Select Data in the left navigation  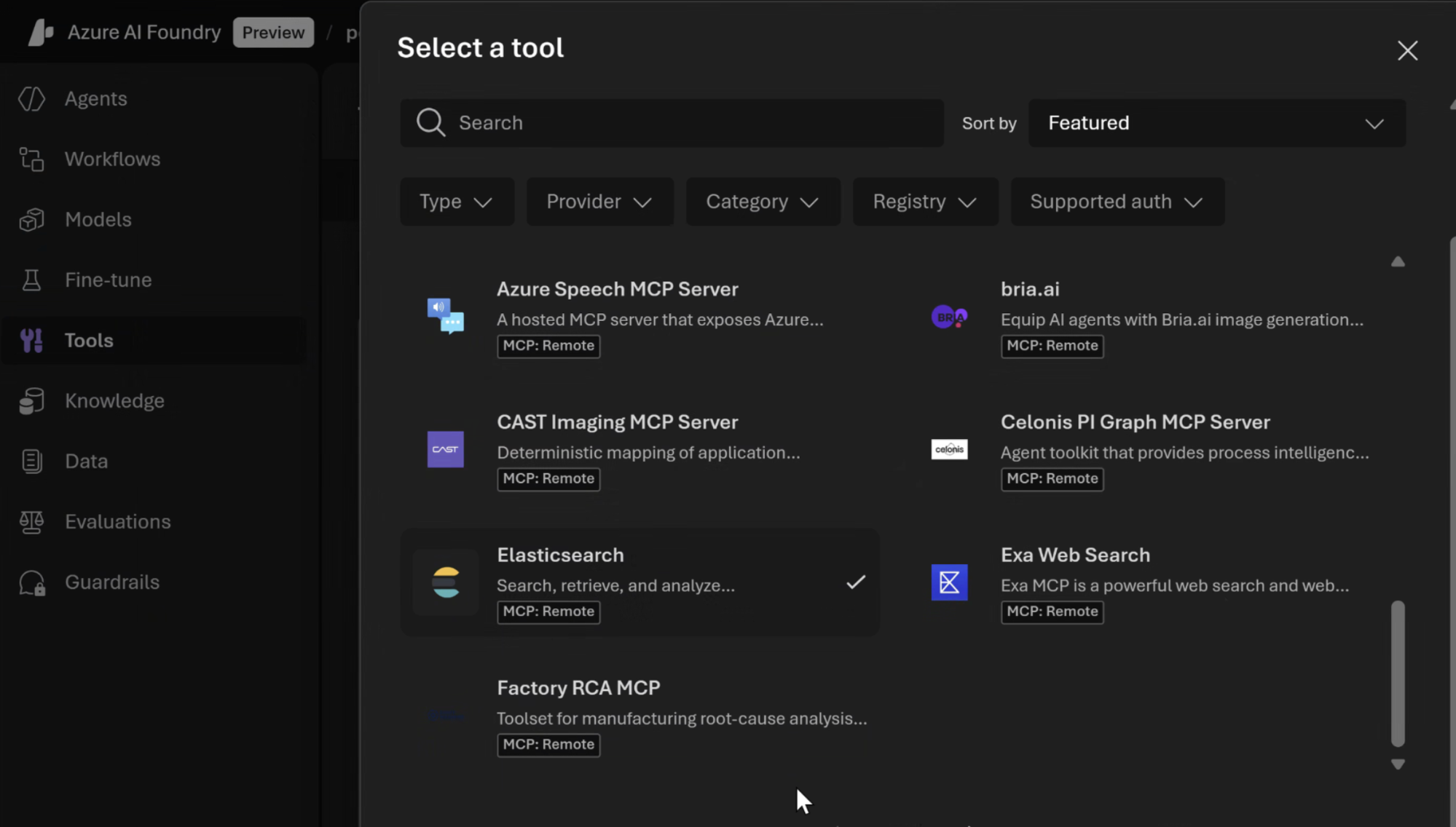(x=85, y=461)
